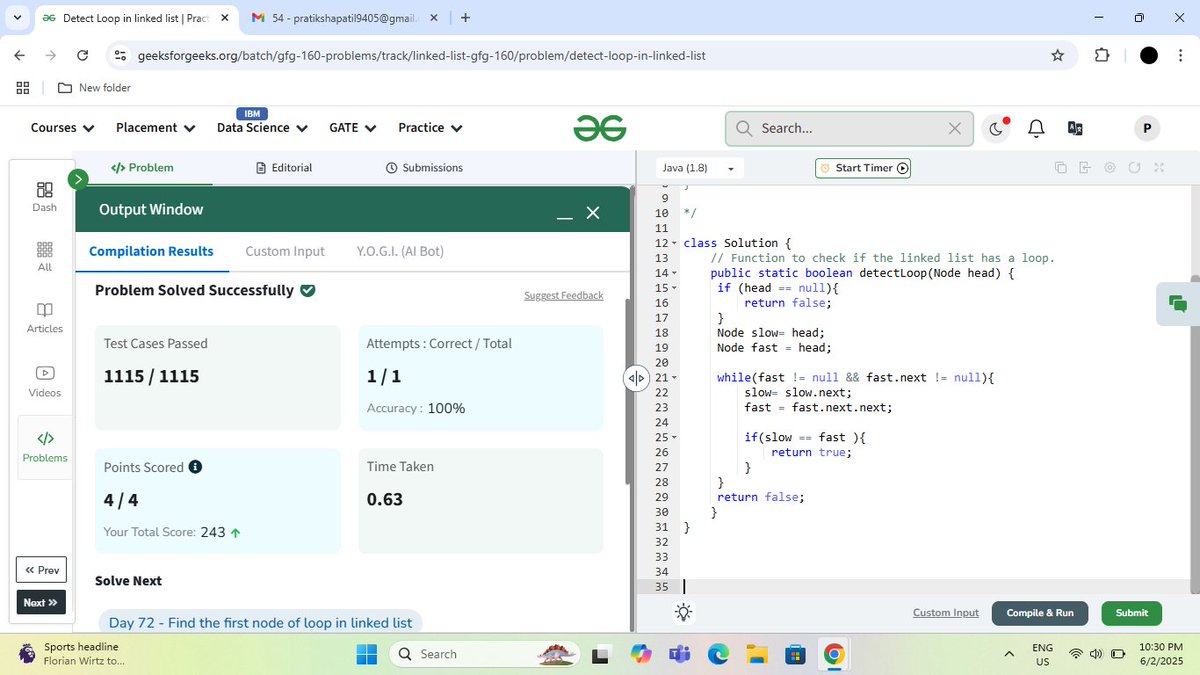Open Java (1.8) language dropdown

tap(698, 168)
